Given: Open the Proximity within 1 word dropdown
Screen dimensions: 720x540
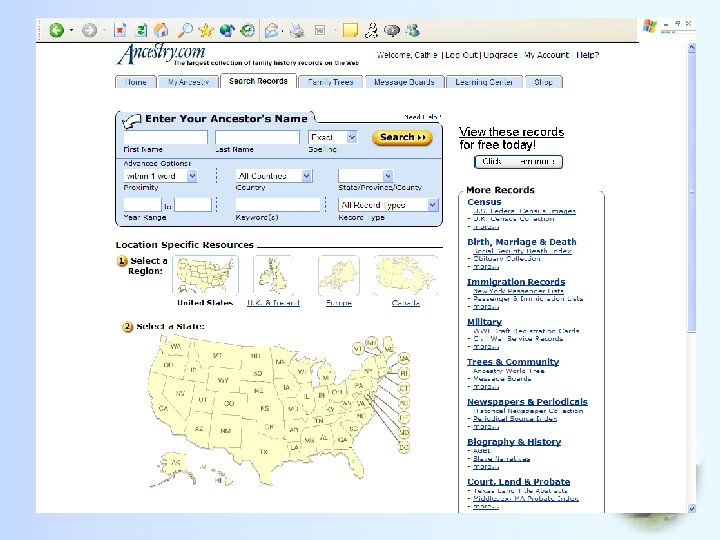Looking at the screenshot, I should 192,176.
